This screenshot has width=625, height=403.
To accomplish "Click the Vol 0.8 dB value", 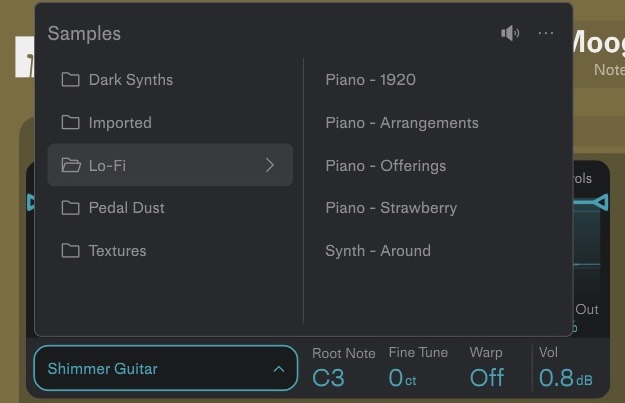I will point(565,378).
